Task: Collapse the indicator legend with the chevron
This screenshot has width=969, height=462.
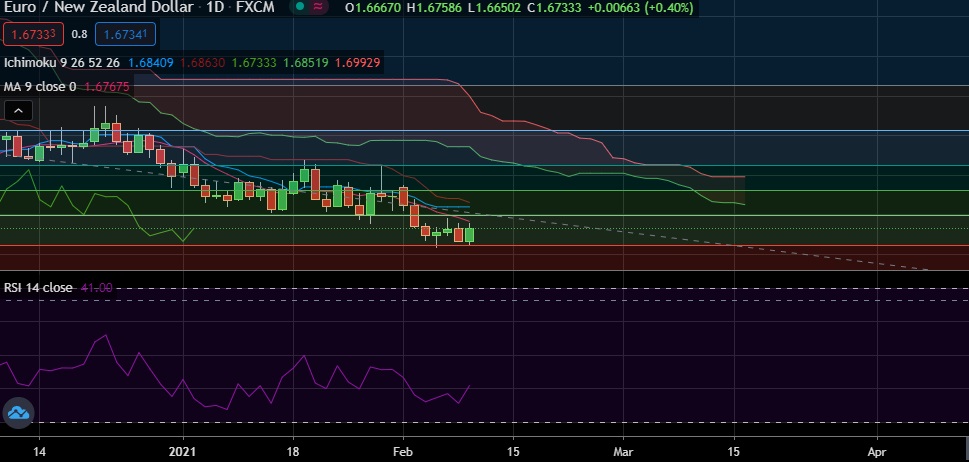Action: 19,111
